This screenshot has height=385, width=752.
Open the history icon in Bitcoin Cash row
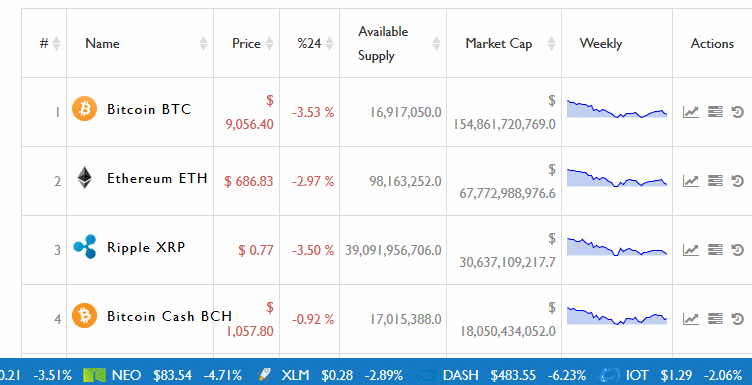tap(737, 319)
